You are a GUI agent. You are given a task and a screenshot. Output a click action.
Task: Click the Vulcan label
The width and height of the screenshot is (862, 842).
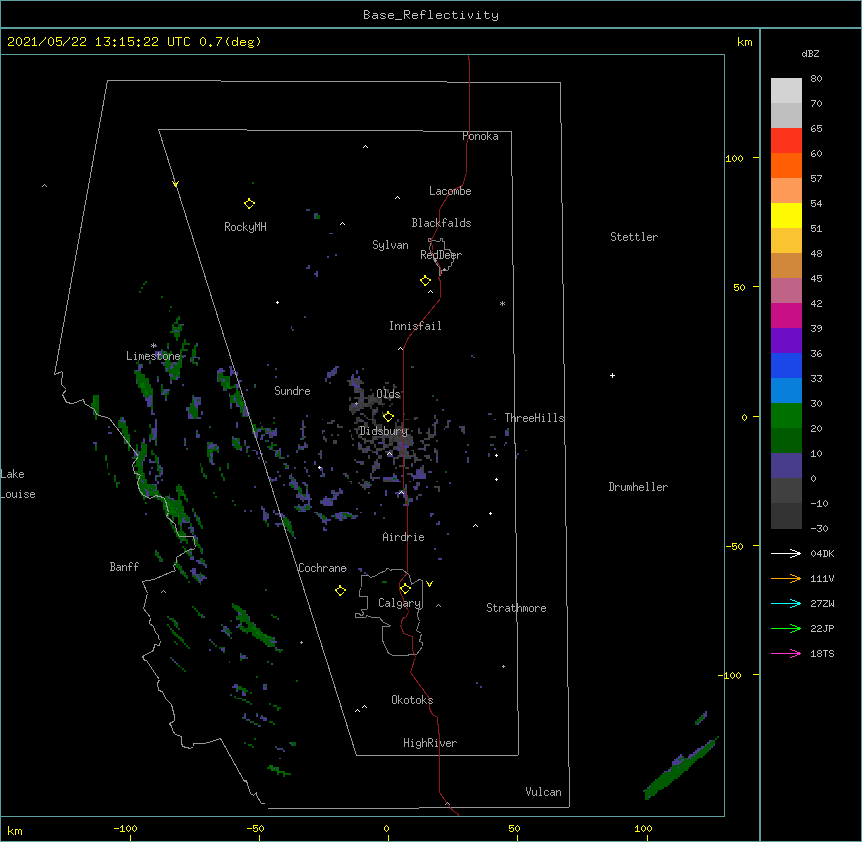click(543, 792)
